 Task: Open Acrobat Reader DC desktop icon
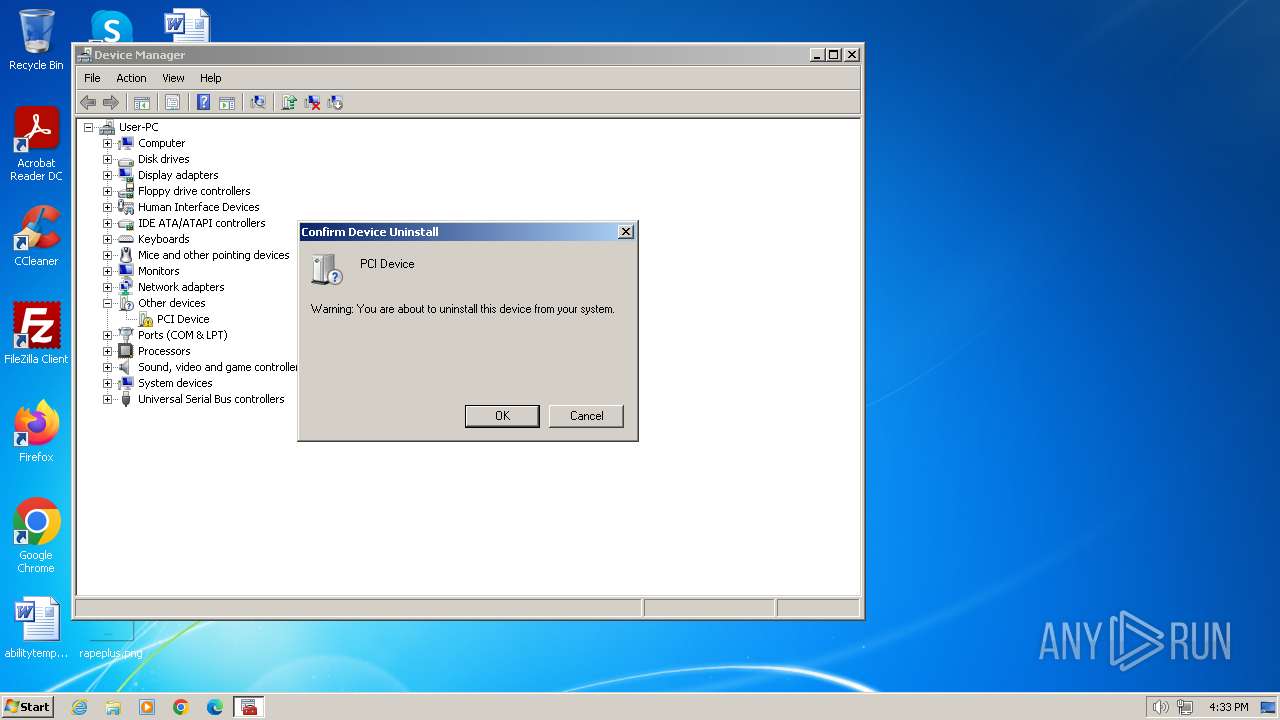[x=36, y=144]
